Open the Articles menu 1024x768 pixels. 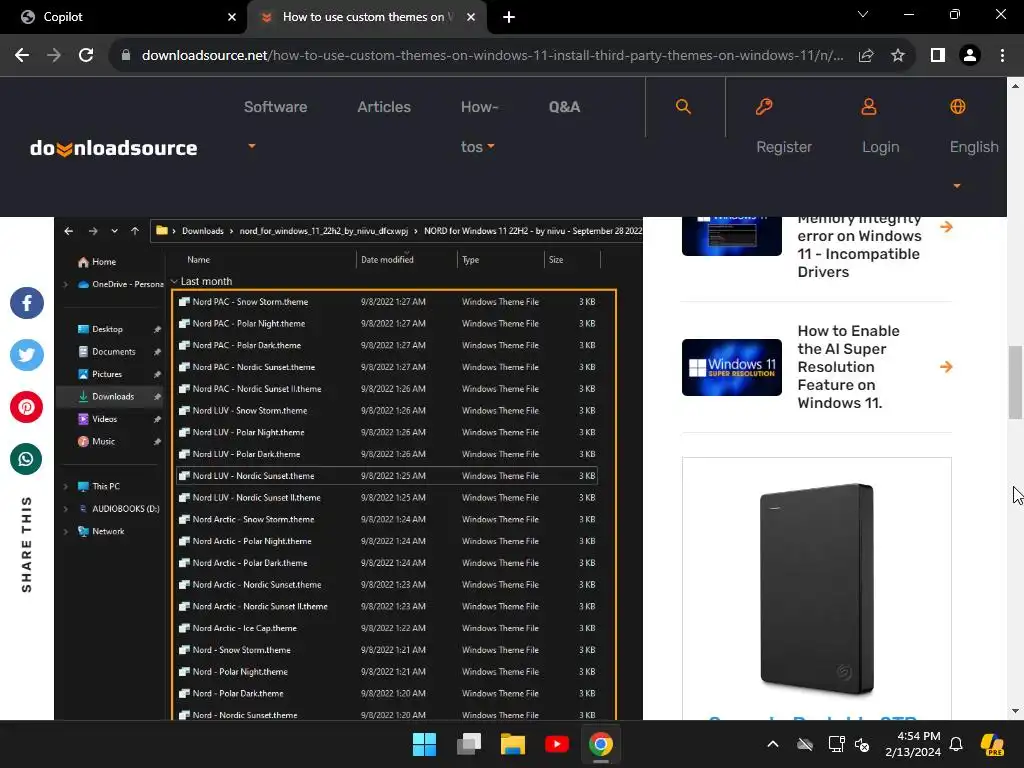tap(384, 107)
